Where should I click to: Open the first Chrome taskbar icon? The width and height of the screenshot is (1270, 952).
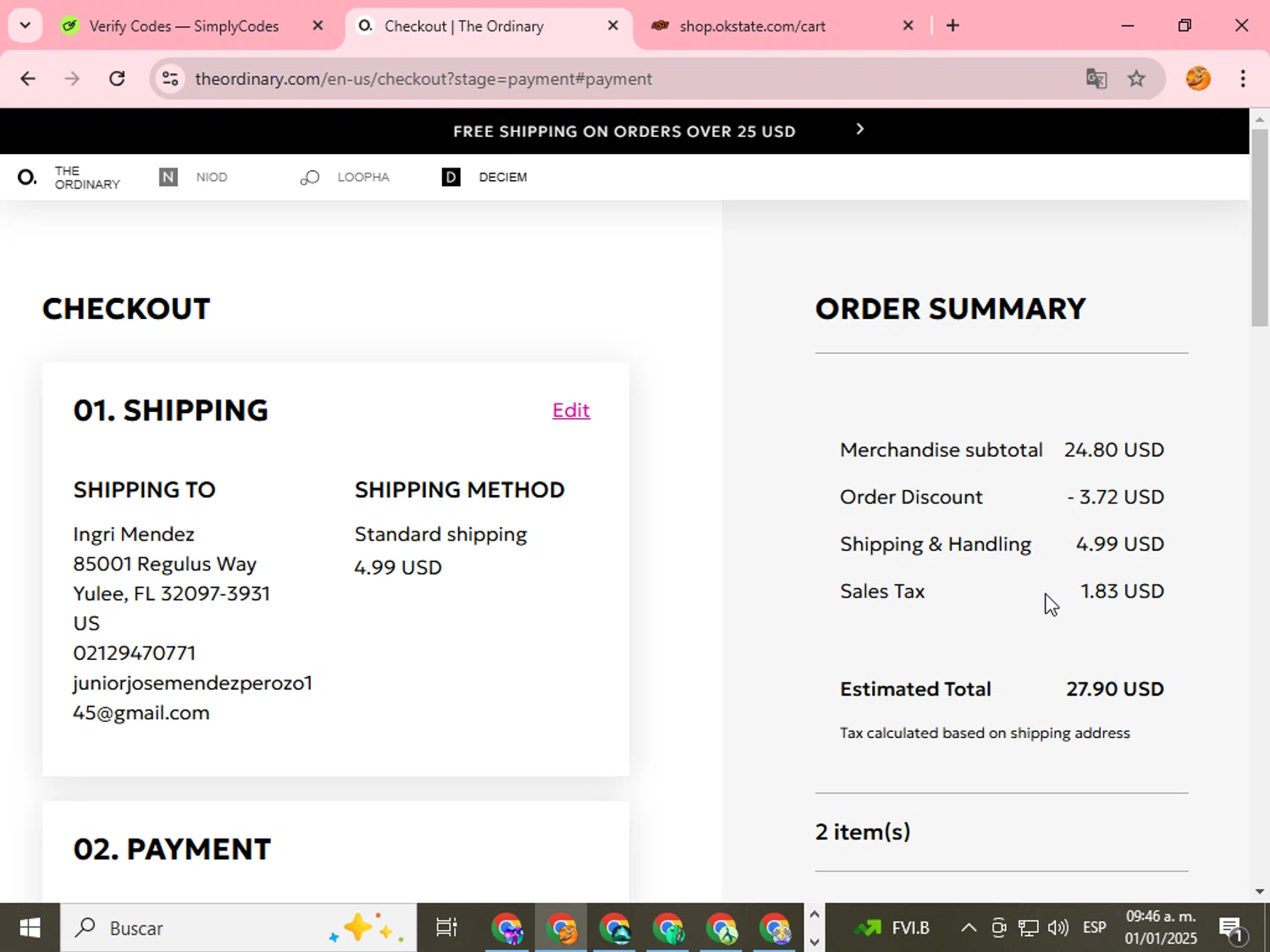point(508,928)
